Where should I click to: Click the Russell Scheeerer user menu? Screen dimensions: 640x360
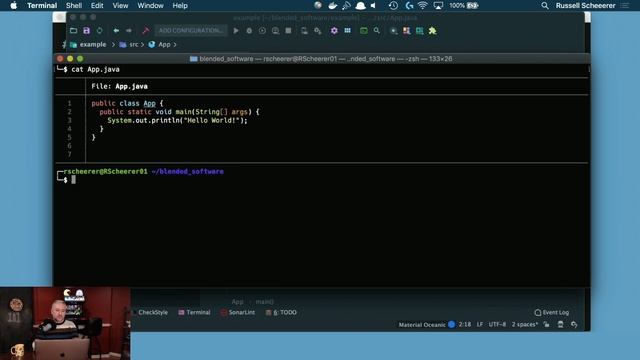[x=585, y=6]
